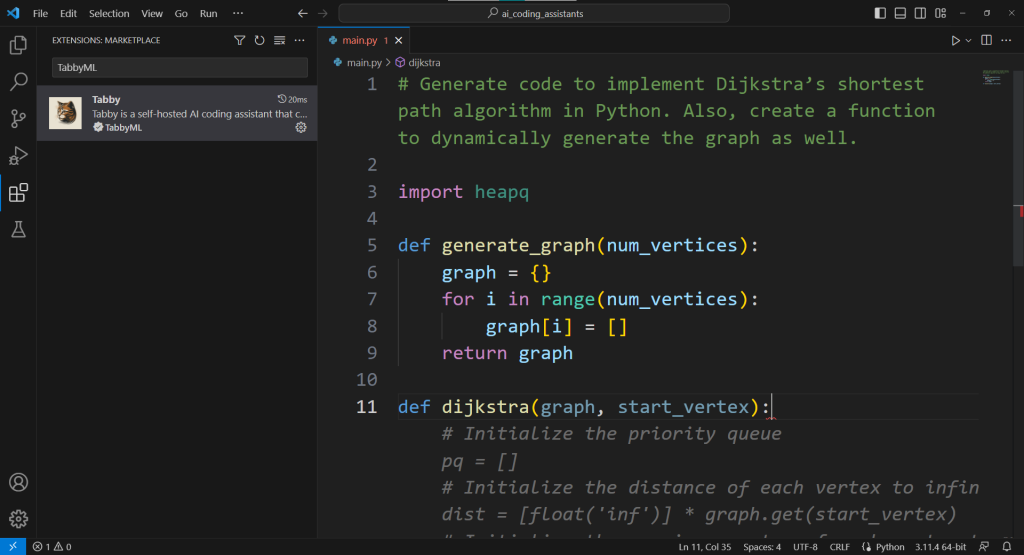Clear extensions search results
1024x555 pixels.
279,41
